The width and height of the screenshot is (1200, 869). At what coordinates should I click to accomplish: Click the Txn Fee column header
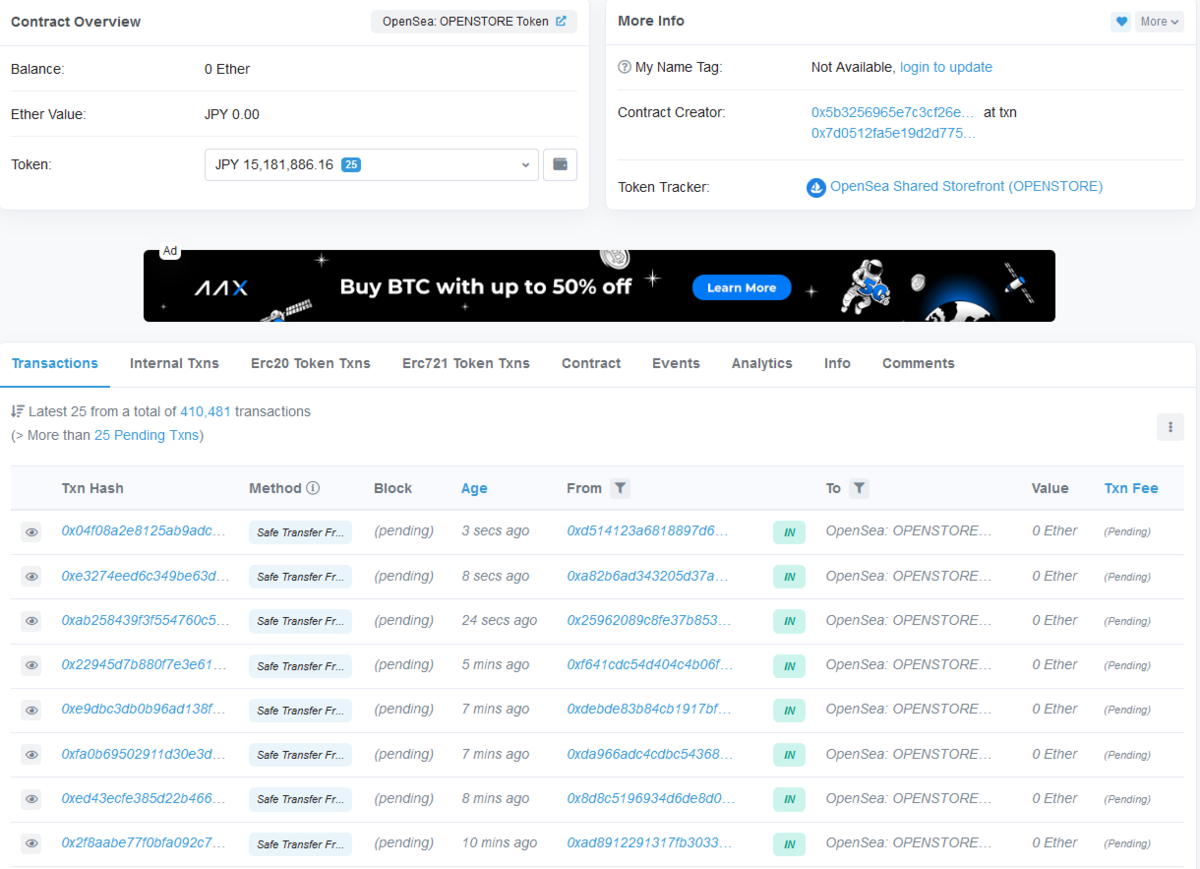(x=1131, y=488)
